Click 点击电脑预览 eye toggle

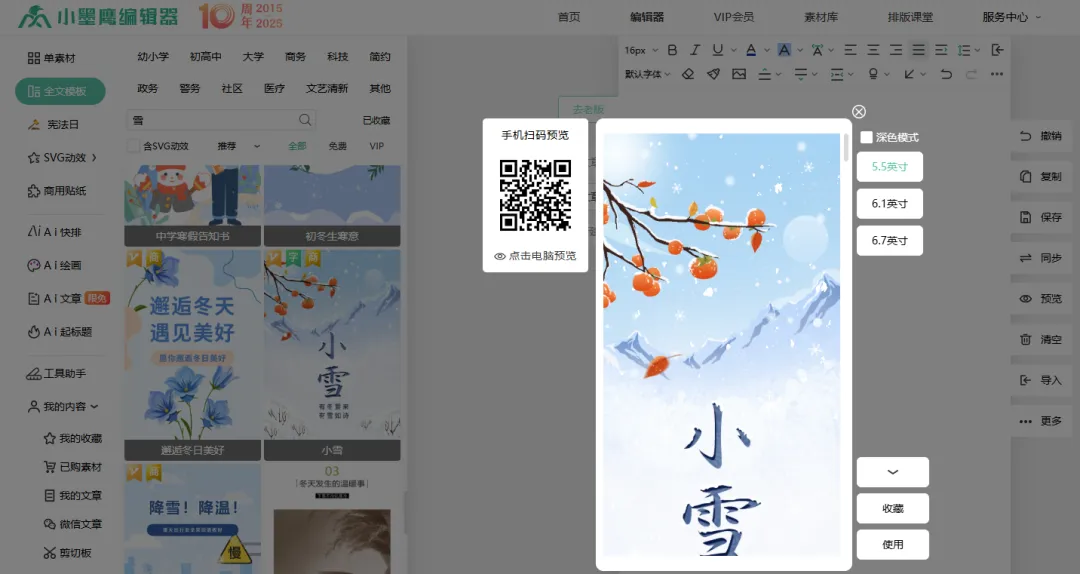(x=535, y=256)
